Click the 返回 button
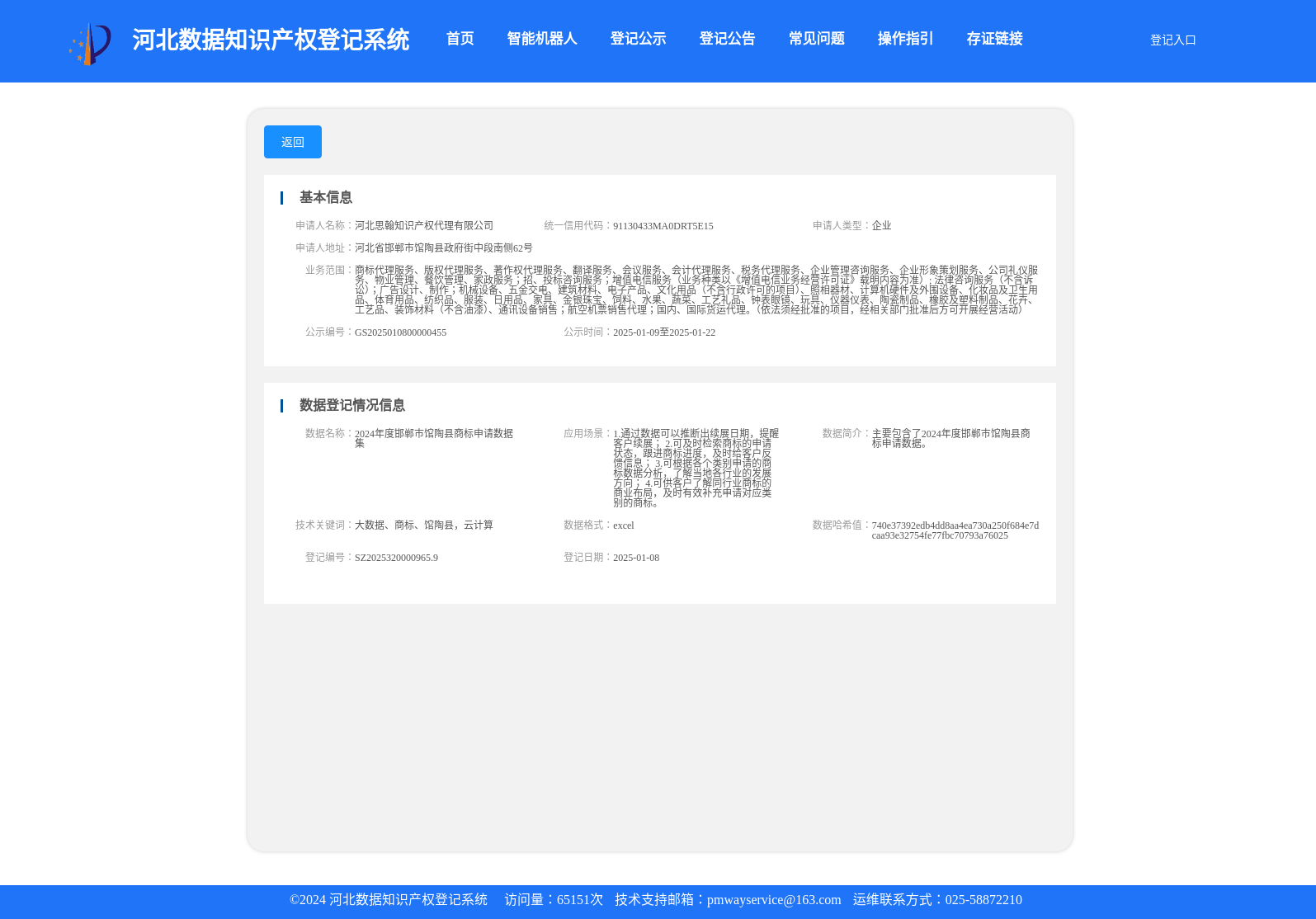 coord(293,142)
